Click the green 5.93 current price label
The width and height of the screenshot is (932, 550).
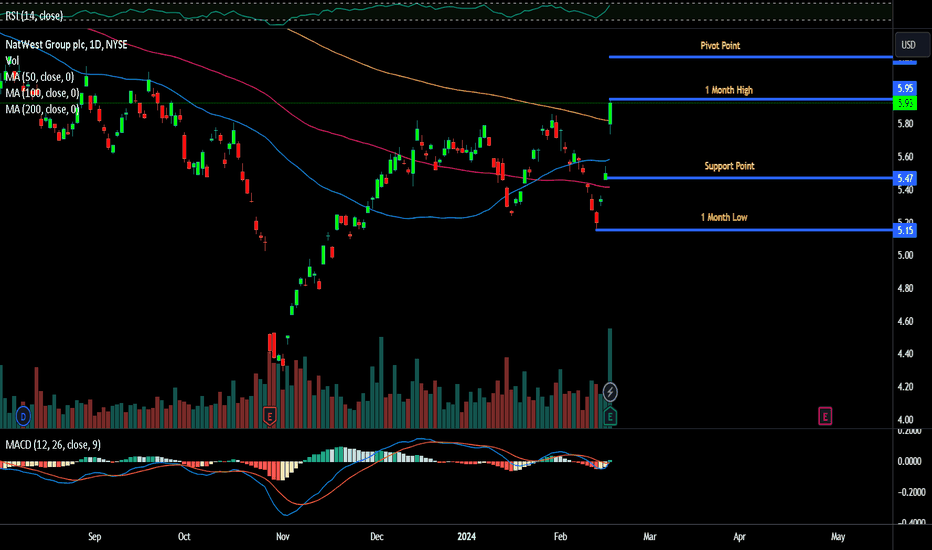tap(905, 103)
